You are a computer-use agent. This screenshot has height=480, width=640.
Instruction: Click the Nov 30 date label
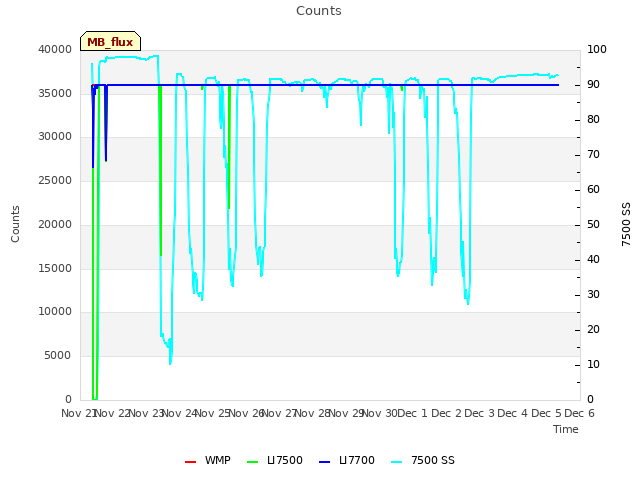(x=380, y=413)
